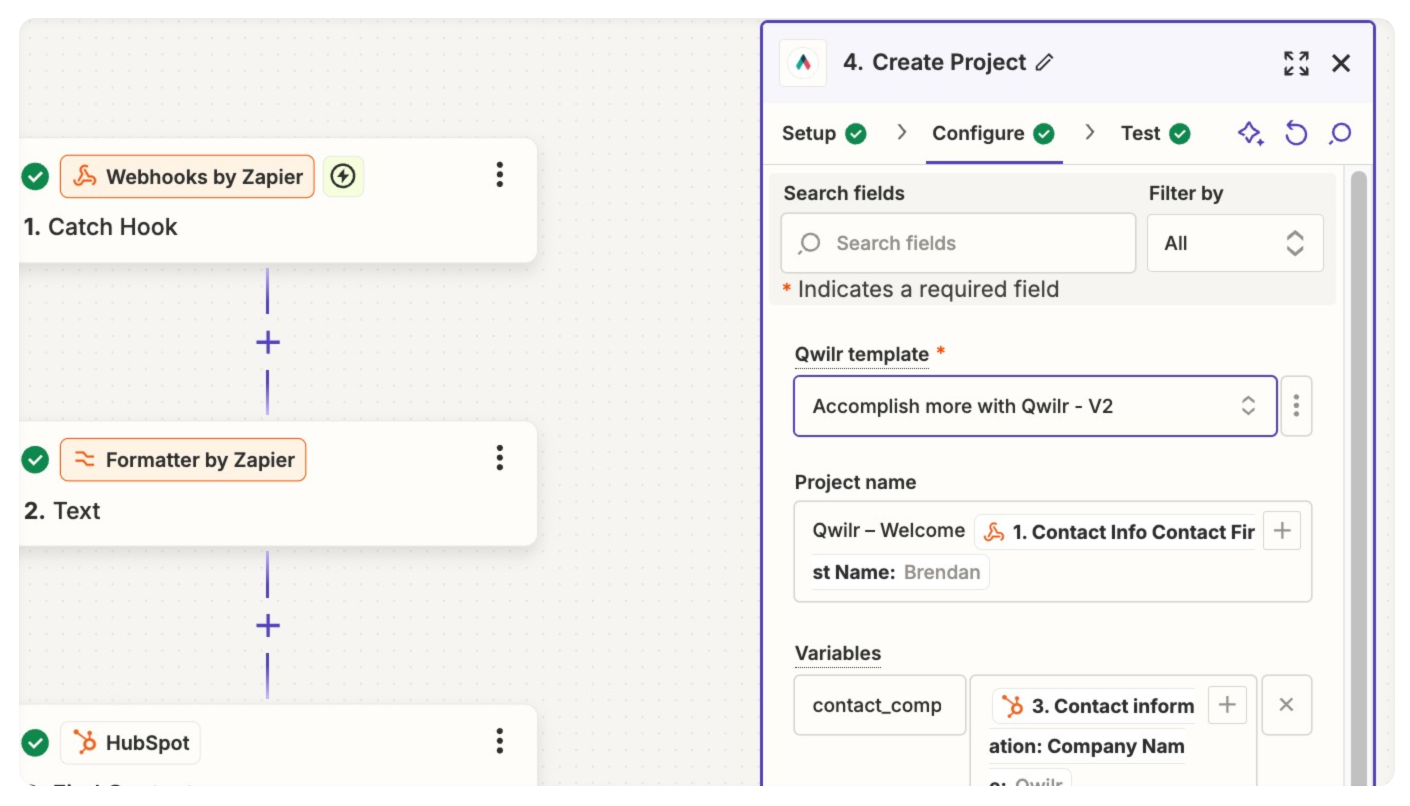Click plus button in Project name field
The height and width of the screenshot is (806, 1410).
1282,531
